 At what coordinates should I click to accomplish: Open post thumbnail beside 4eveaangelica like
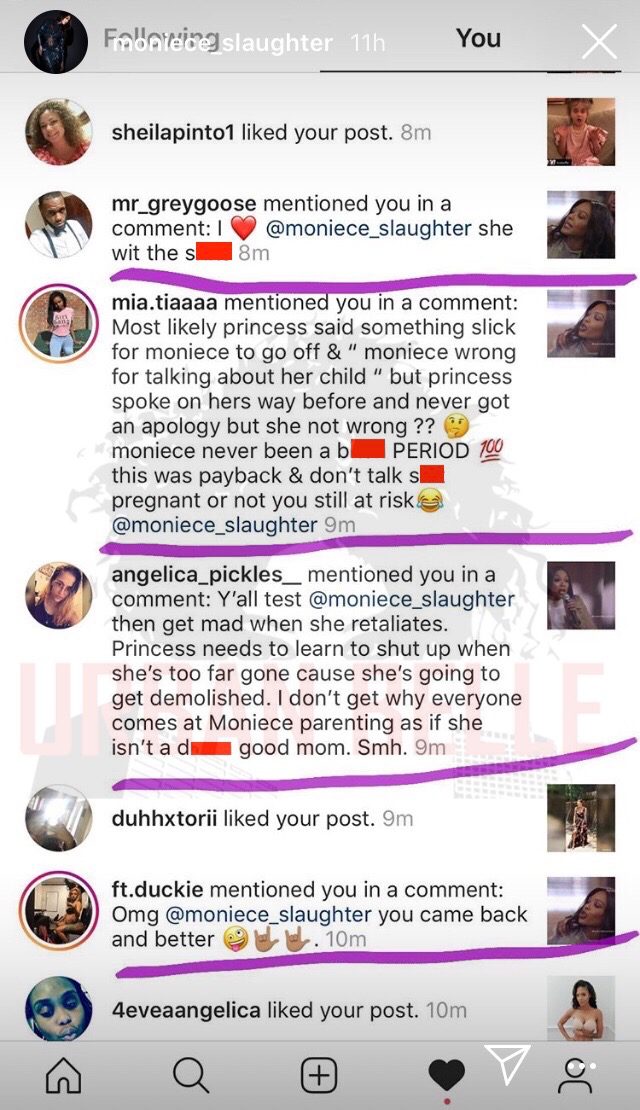pyautogui.click(x=581, y=1009)
